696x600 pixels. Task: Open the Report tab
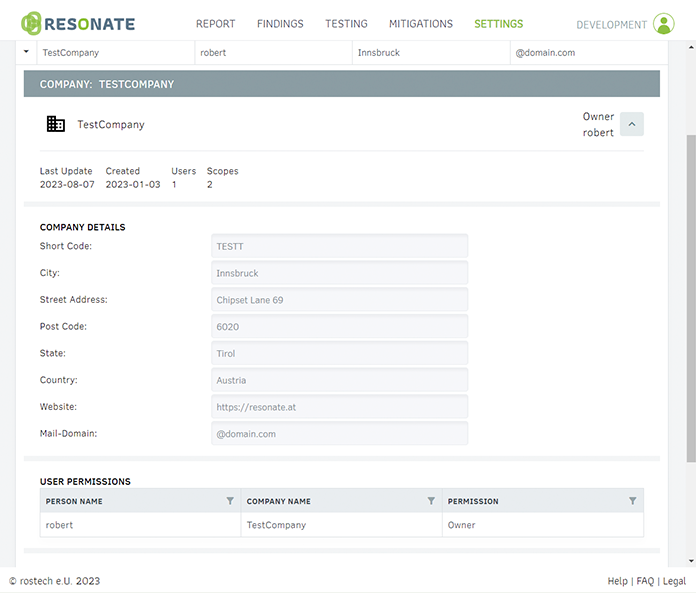215,24
